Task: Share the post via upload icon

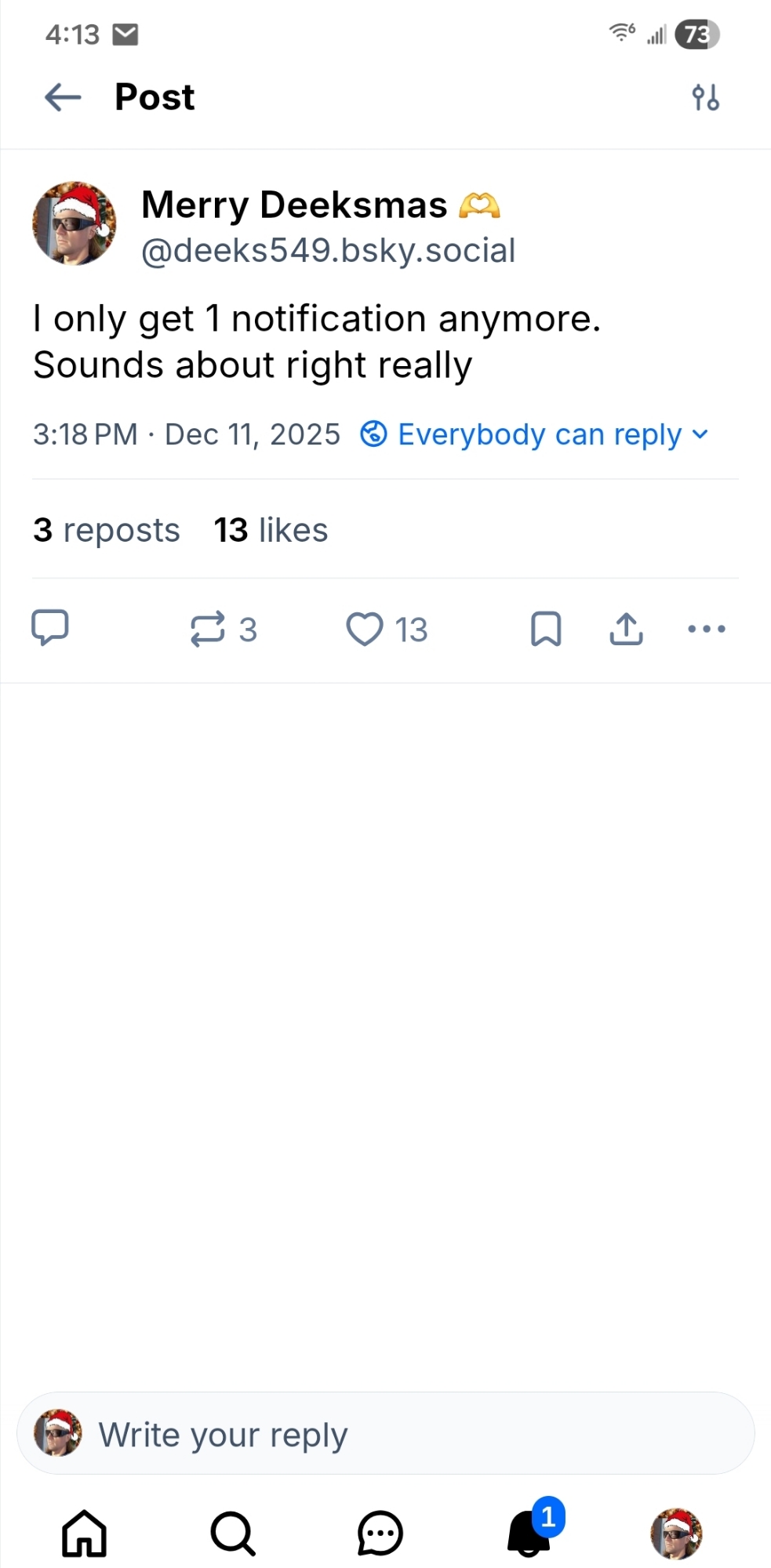Action: coord(626,629)
